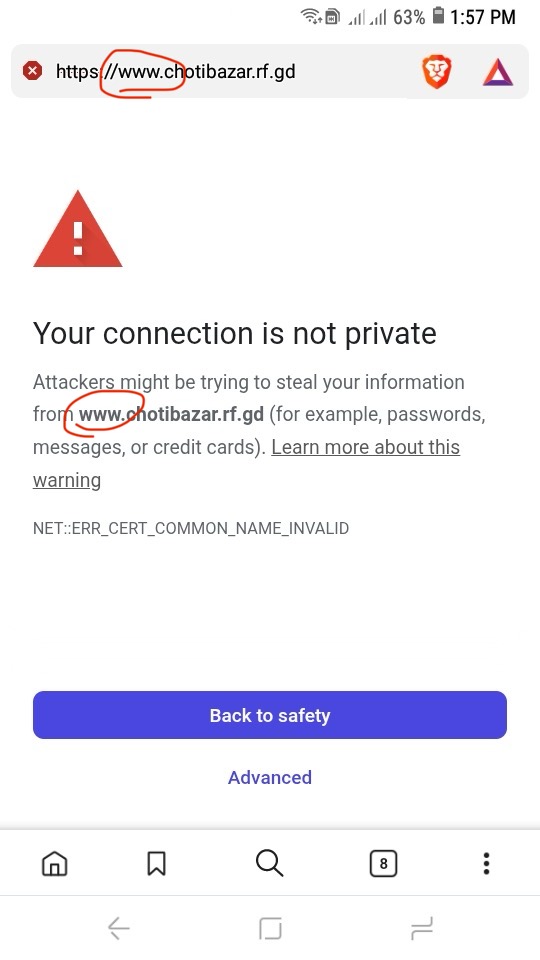The image size is (540, 960).
Task: Go to the browser home icon
Action: pos(54,864)
